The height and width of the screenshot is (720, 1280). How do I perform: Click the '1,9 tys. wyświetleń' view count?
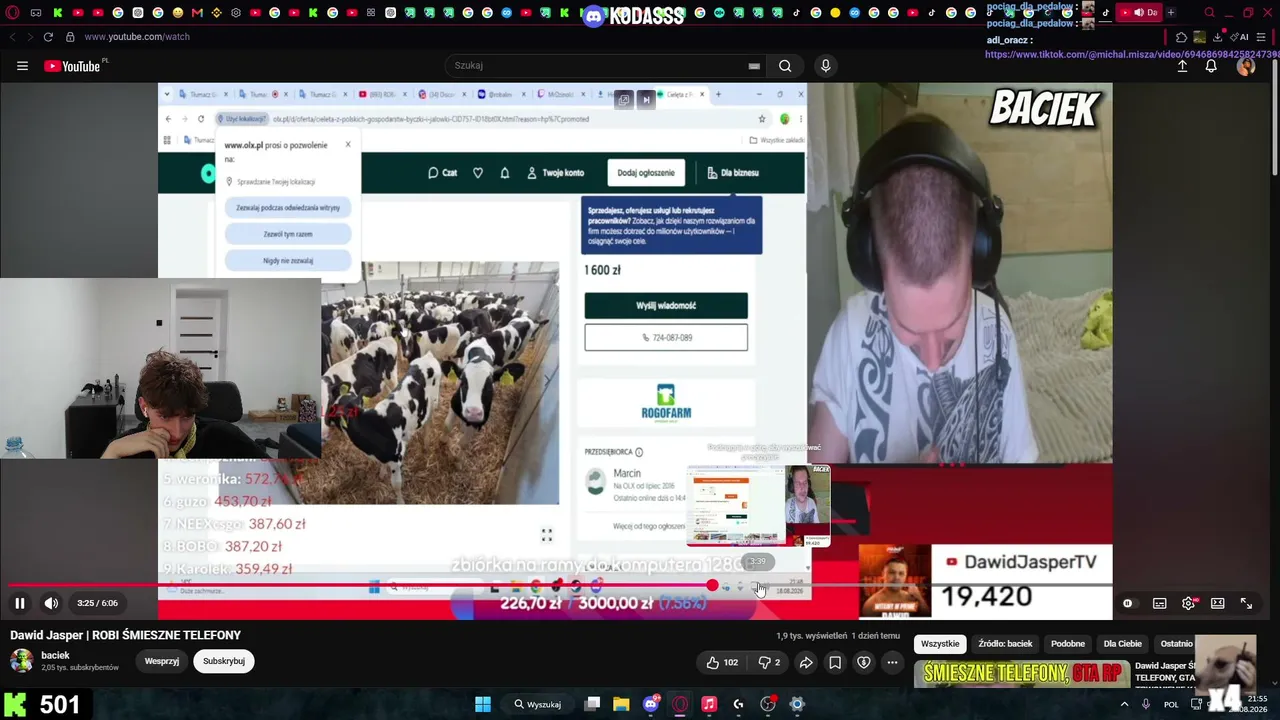[x=811, y=636]
